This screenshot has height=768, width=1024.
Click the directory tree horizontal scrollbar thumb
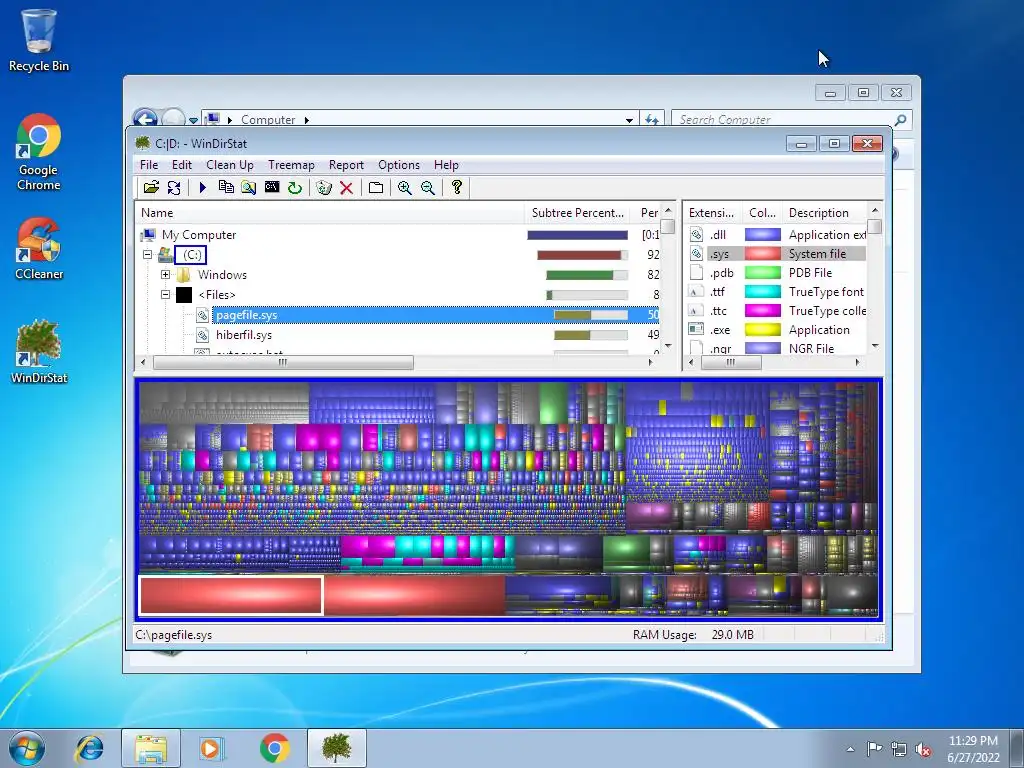pos(283,362)
